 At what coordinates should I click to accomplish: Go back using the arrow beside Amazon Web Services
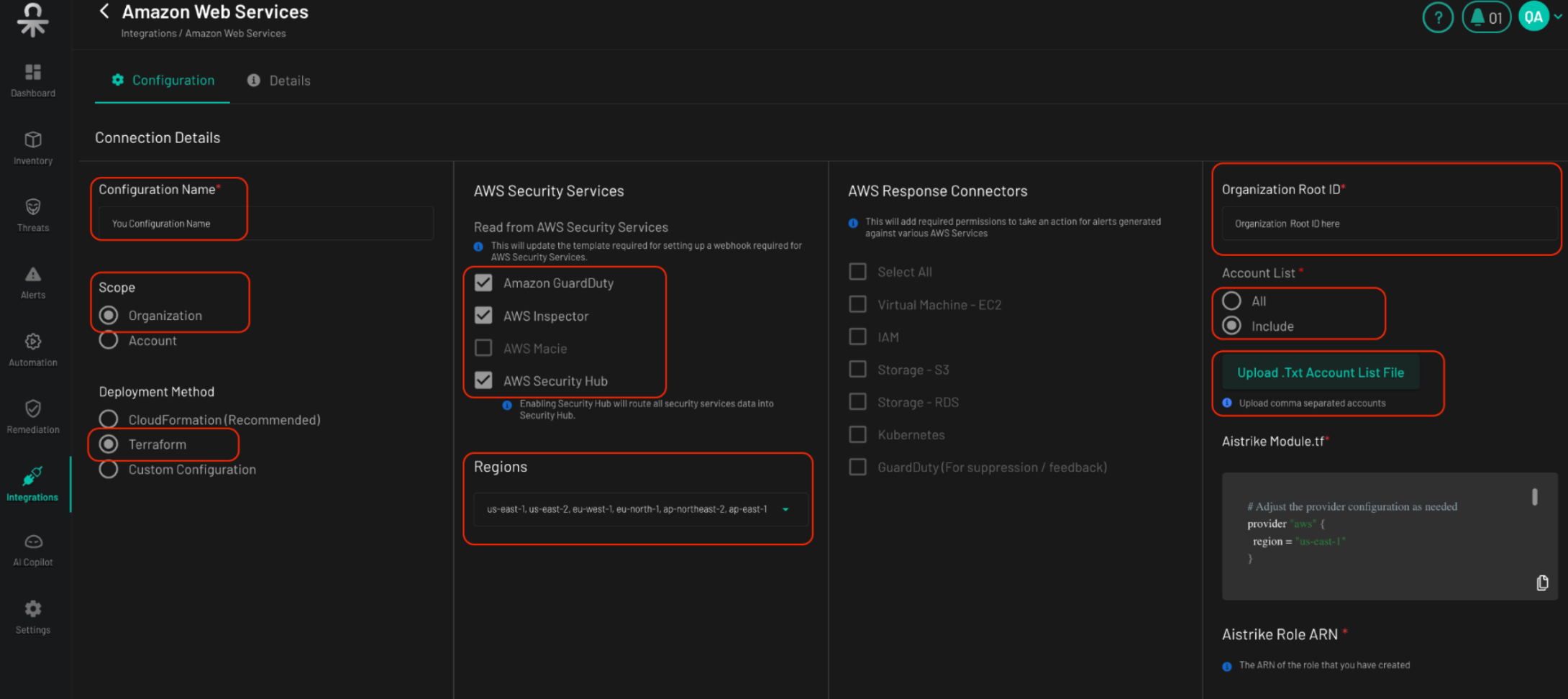[x=104, y=12]
